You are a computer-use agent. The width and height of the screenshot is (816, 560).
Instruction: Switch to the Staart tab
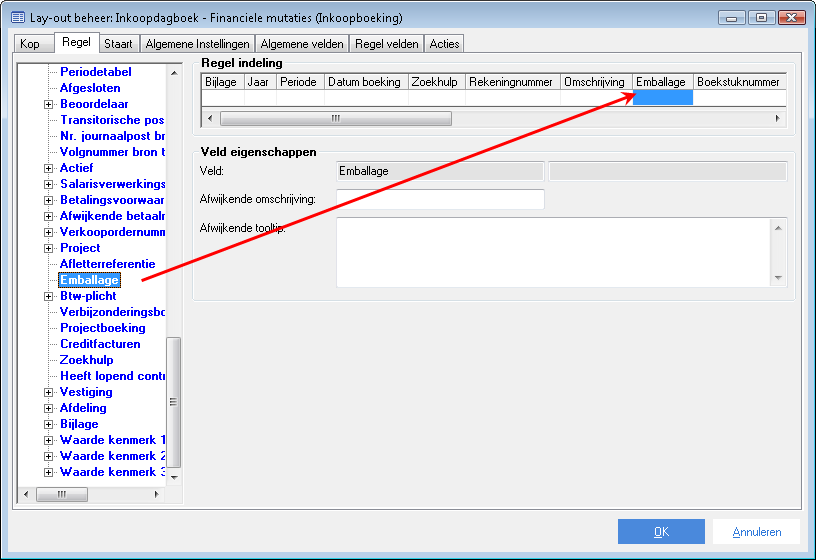(x=118, y=44)
